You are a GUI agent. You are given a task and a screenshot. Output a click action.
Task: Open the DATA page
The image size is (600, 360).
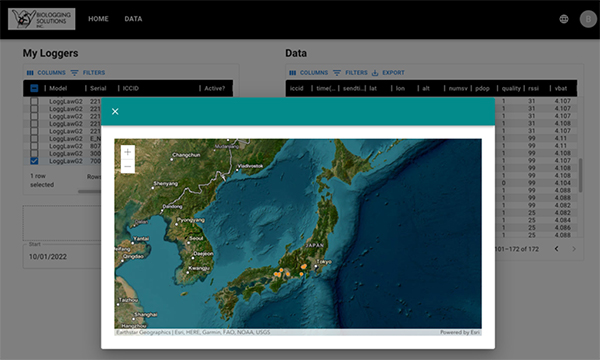click(133, 19)
